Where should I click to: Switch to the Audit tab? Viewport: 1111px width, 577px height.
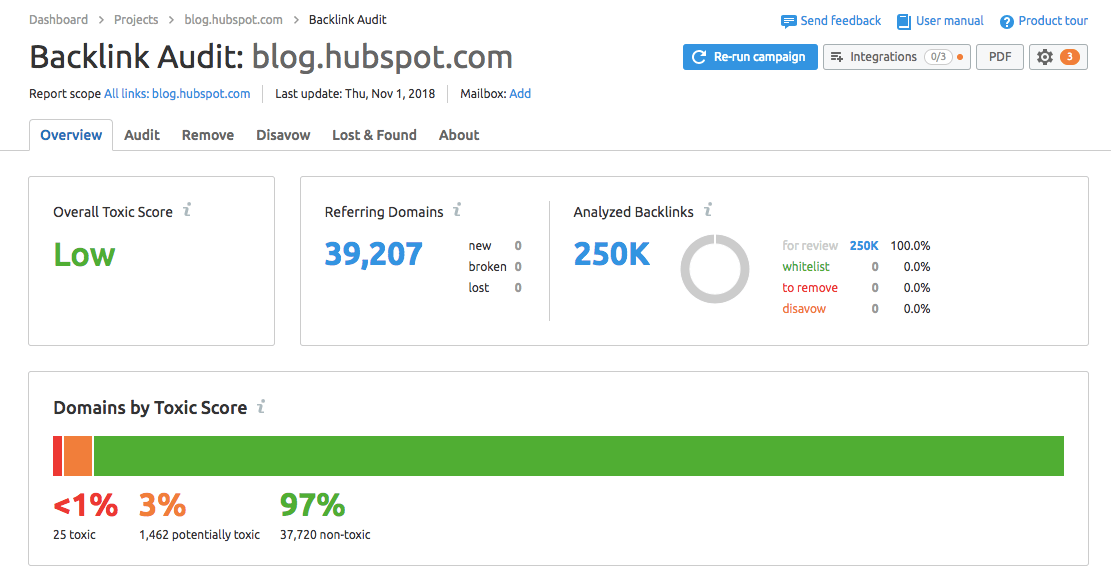click(x=142, y=135)
